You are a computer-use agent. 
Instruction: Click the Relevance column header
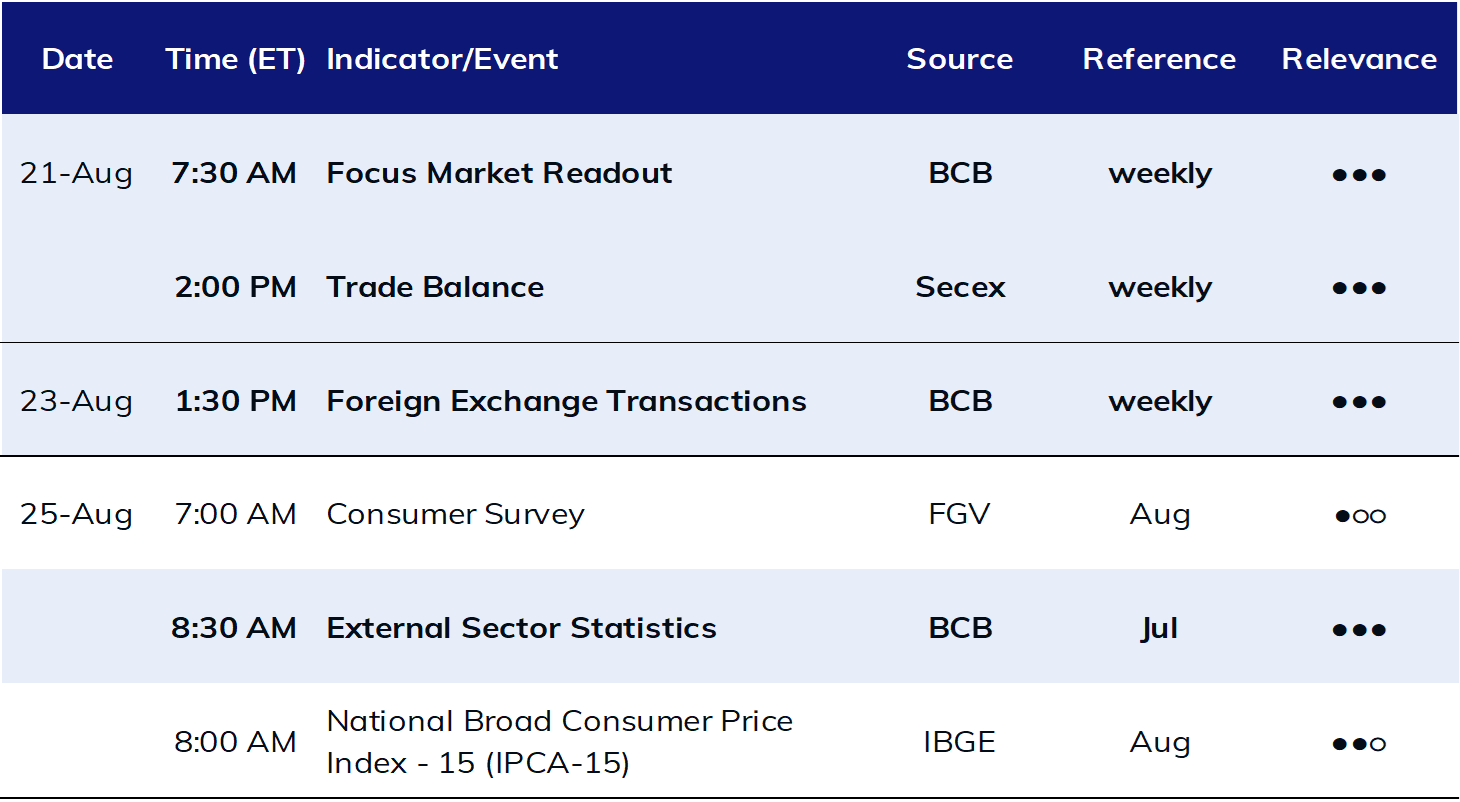pyautogui.click(x=1359, y=59)
